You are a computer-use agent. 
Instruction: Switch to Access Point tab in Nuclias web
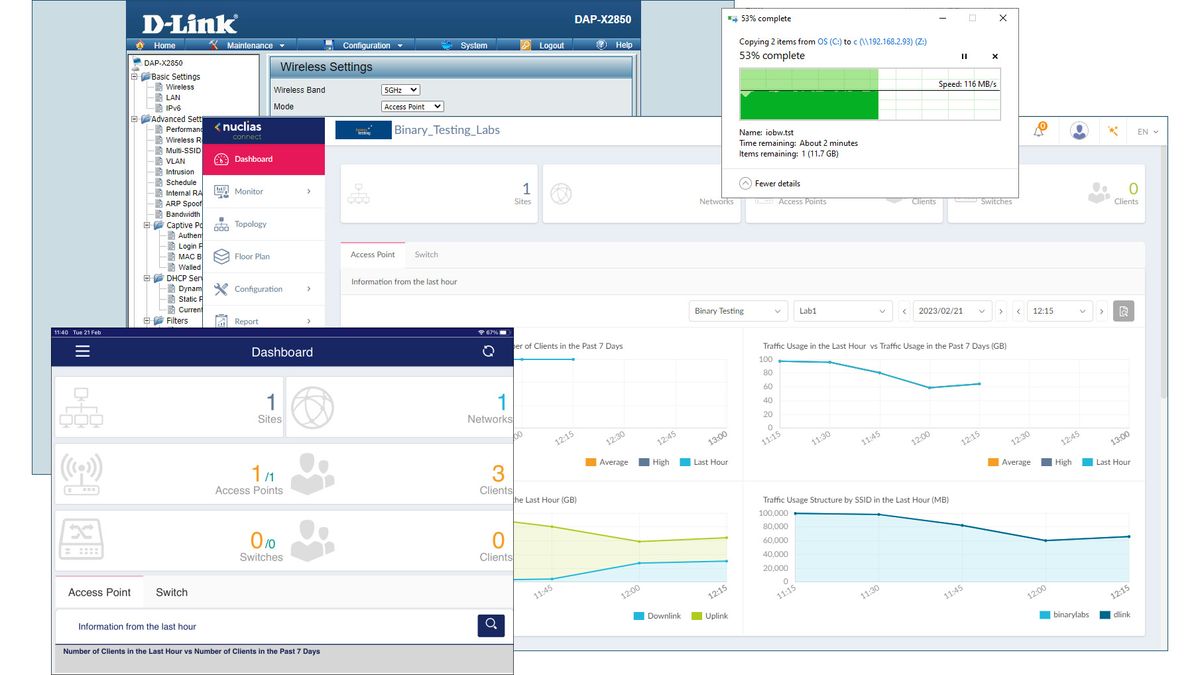[372, 255]
